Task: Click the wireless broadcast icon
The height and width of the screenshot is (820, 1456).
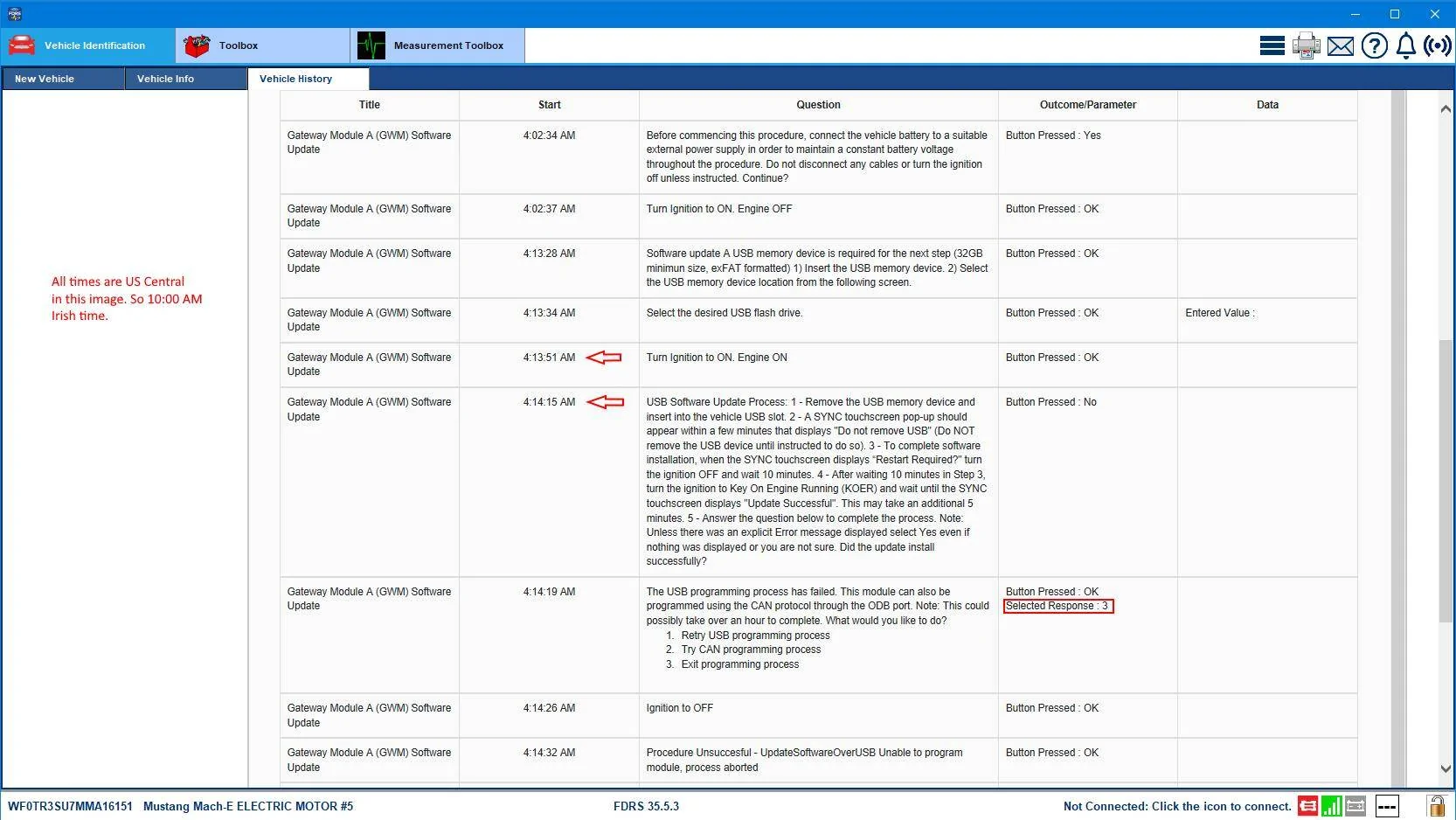Action: tap(1438, 45)
